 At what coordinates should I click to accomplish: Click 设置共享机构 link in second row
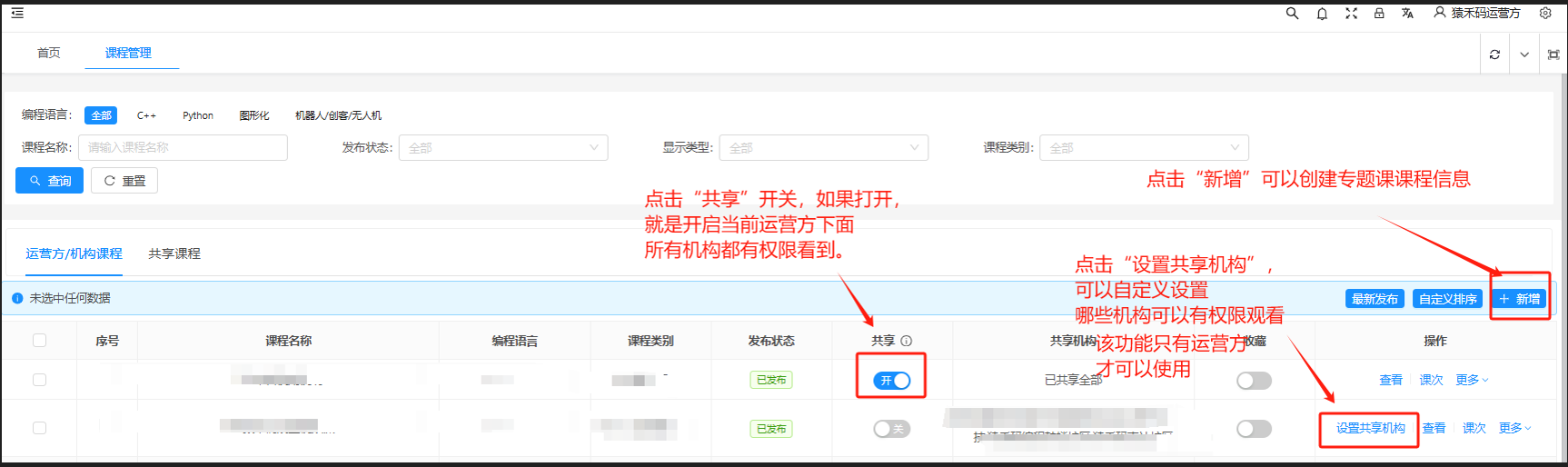click(x=1370, y=428)
